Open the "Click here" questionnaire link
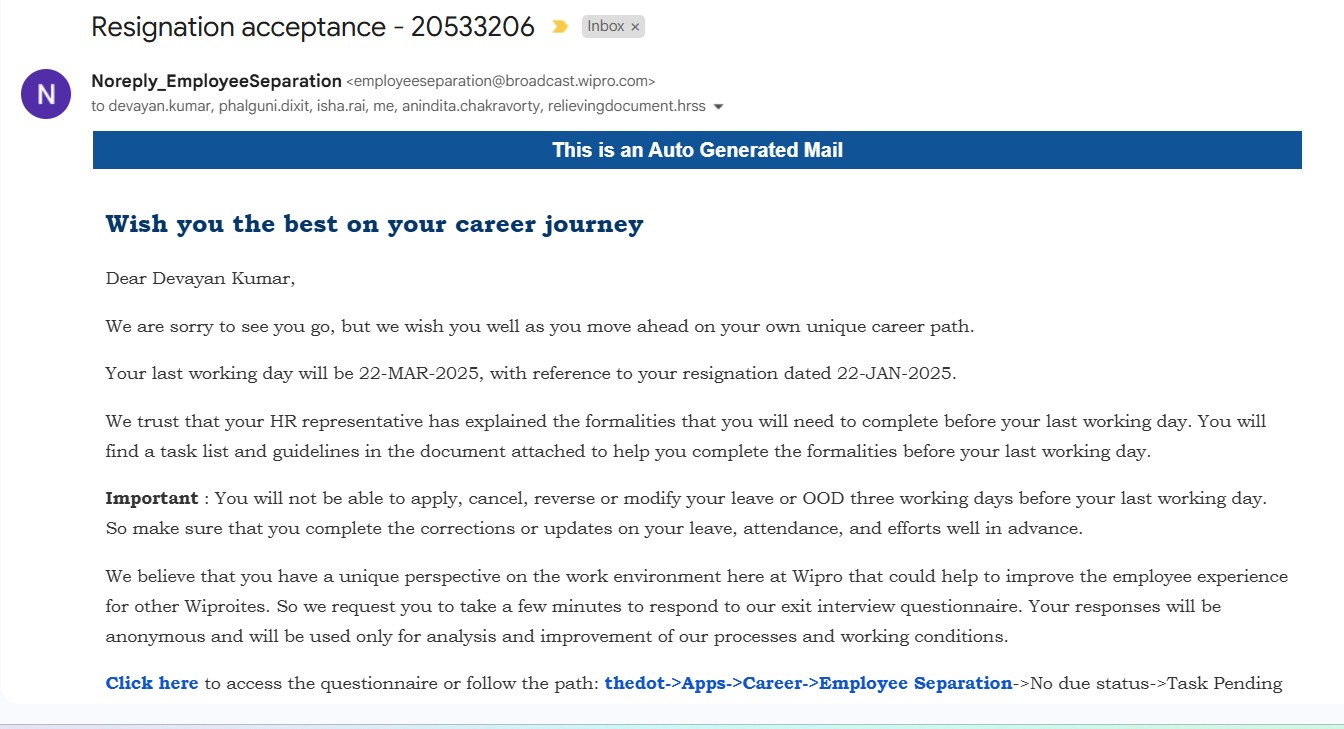This screenshot has height=729, width=1344. tap(152, 683)
